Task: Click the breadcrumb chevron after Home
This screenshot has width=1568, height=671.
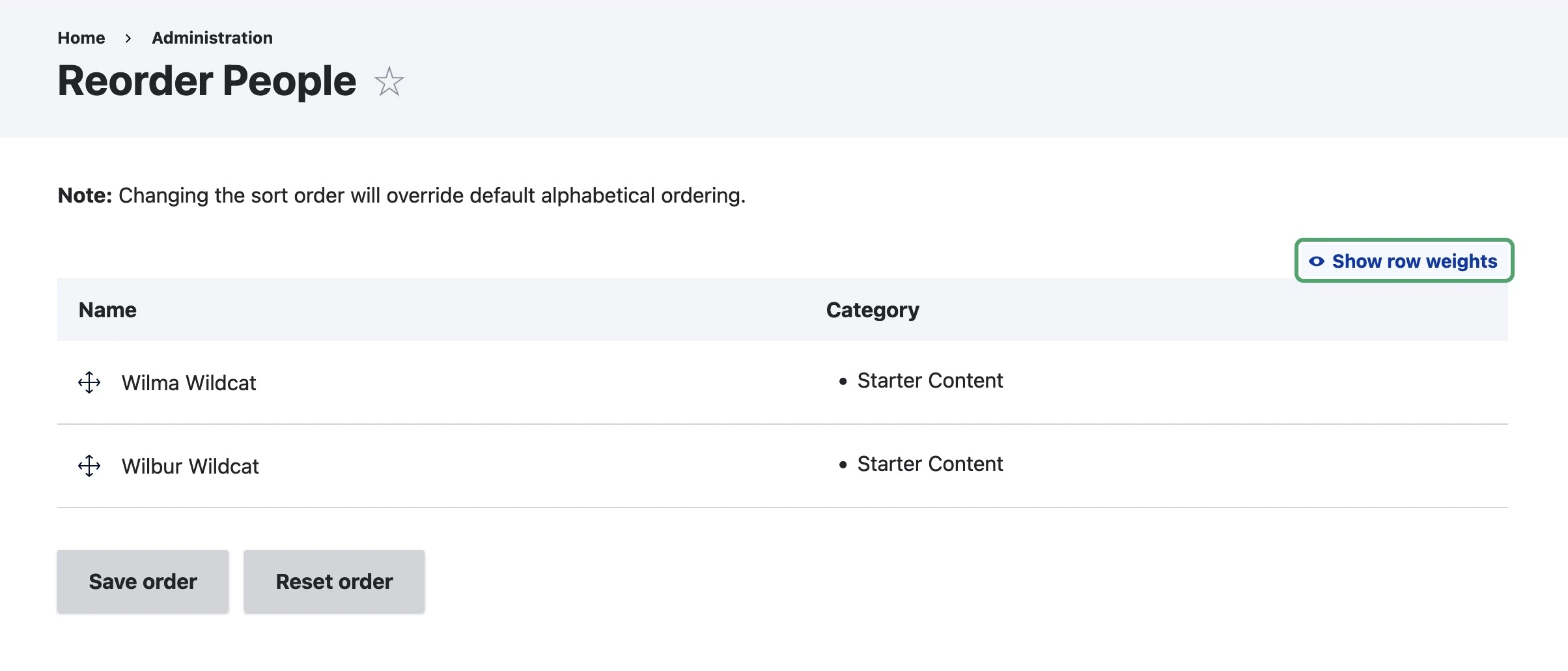Action: [x=128, y=38]
